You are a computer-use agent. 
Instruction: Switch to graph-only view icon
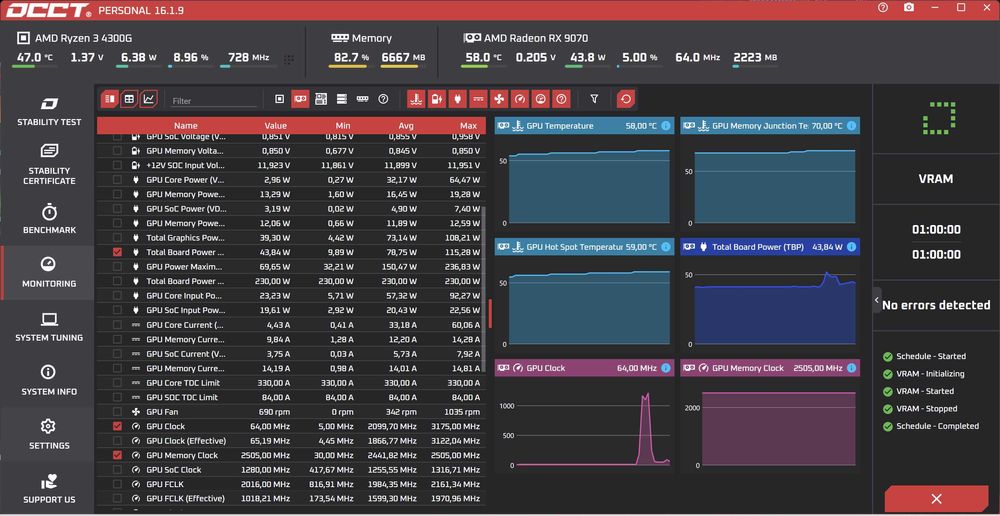[149, 99]
